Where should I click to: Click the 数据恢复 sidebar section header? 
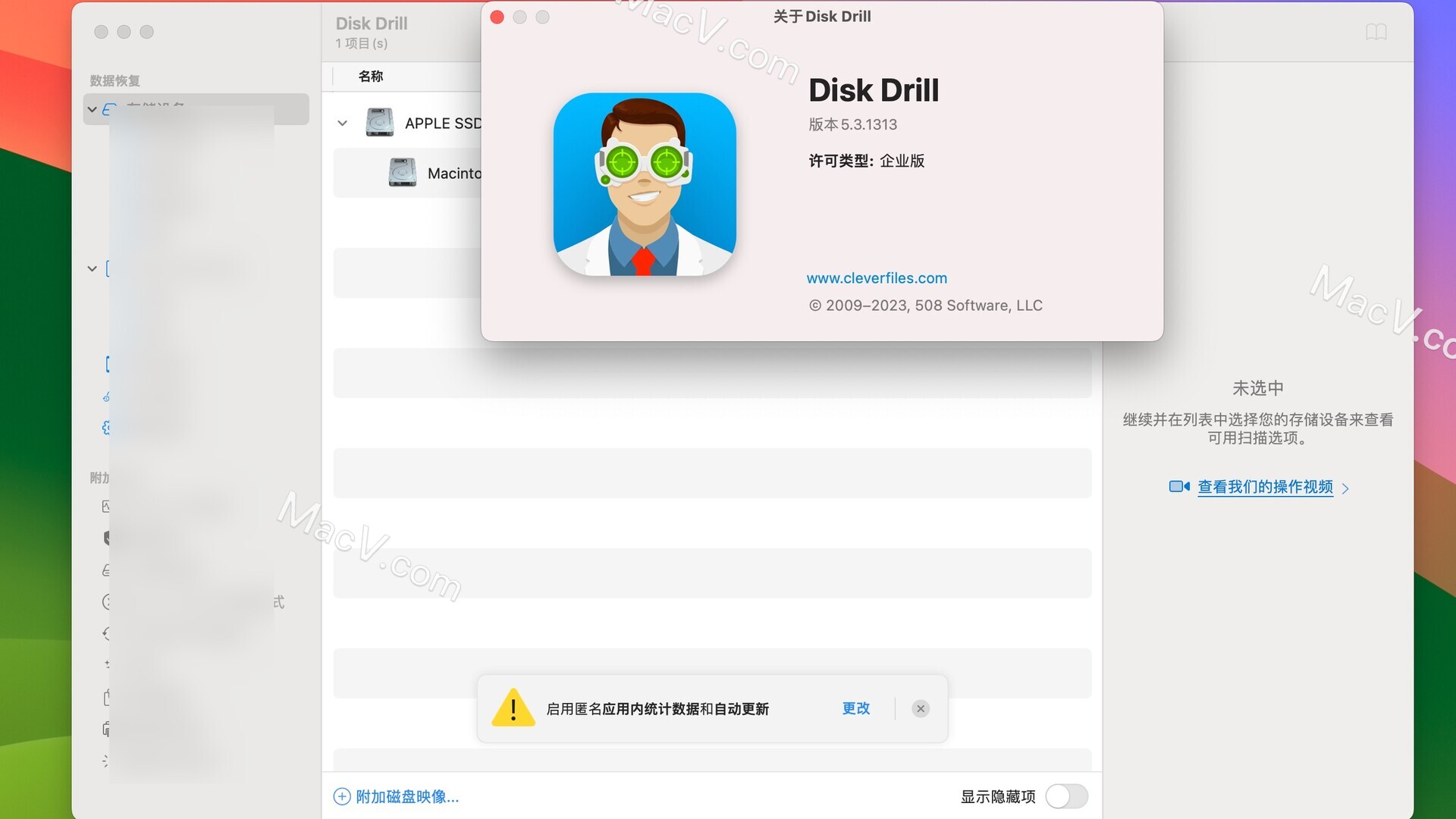click(x=115, y=80)
